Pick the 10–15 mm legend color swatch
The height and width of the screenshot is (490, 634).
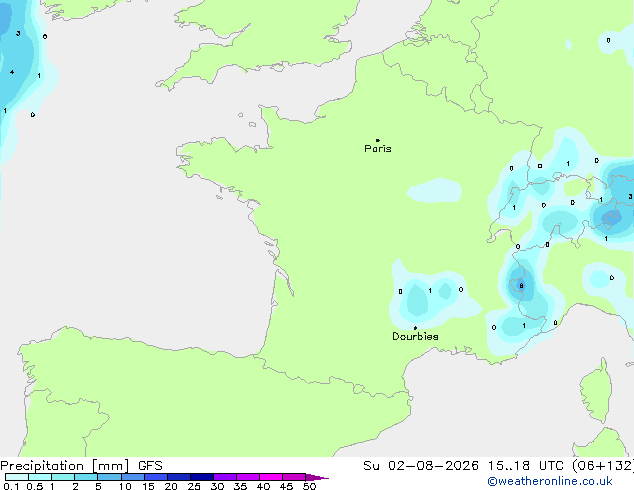pyautogui.click(x=132, y=477)
